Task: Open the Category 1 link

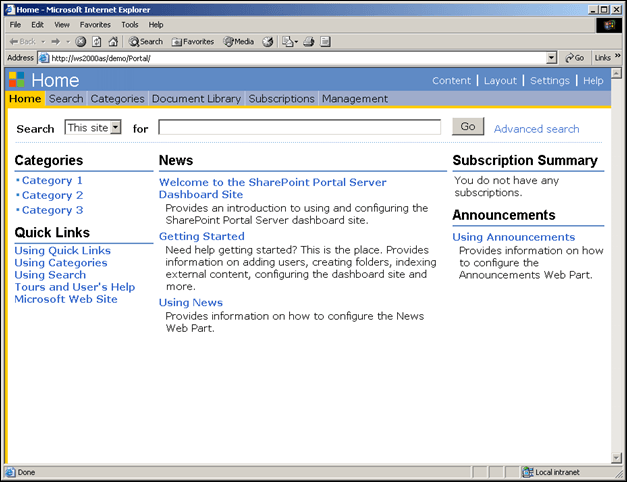Action: tap(52, 180)
